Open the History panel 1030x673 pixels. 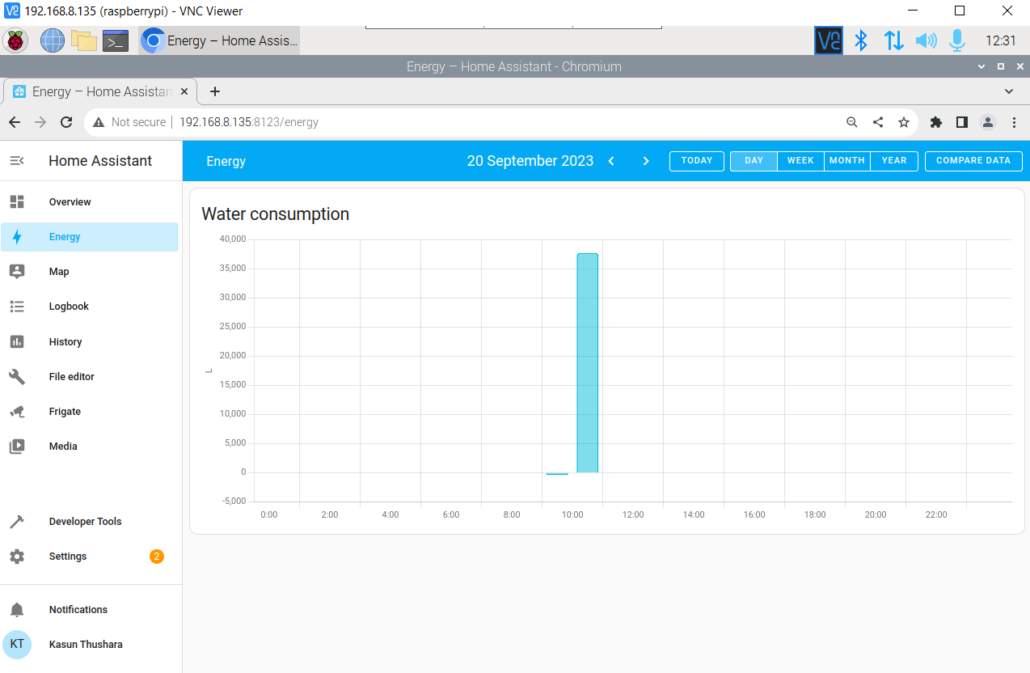tap(65, 342)
